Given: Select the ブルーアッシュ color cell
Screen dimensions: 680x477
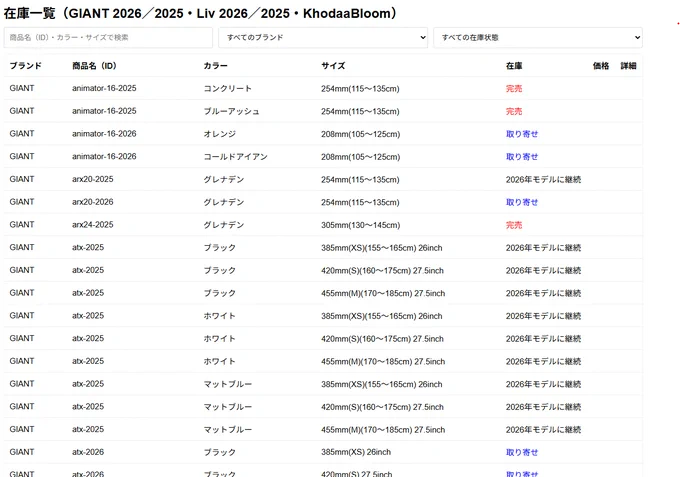Looking at the screenshot, I should [x=232, y=111].
